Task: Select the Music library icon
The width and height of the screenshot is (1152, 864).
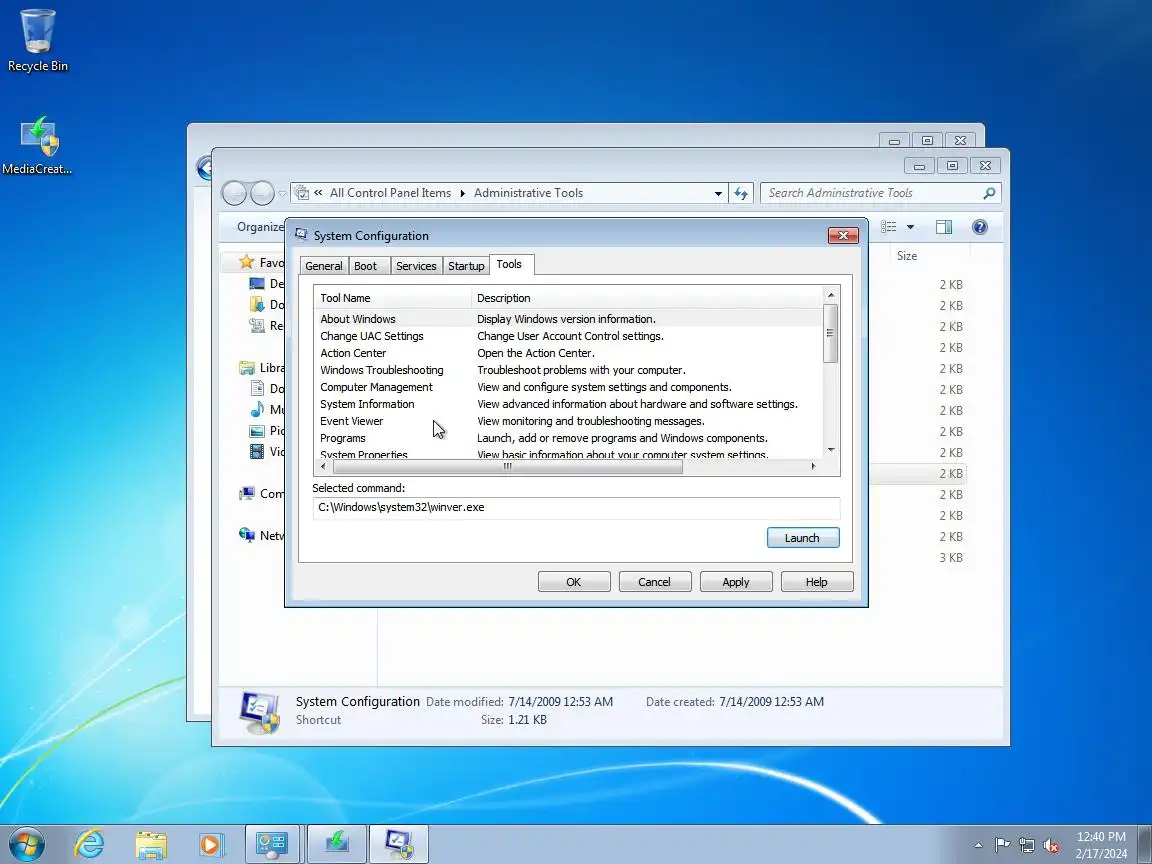Action: point(257,409)
